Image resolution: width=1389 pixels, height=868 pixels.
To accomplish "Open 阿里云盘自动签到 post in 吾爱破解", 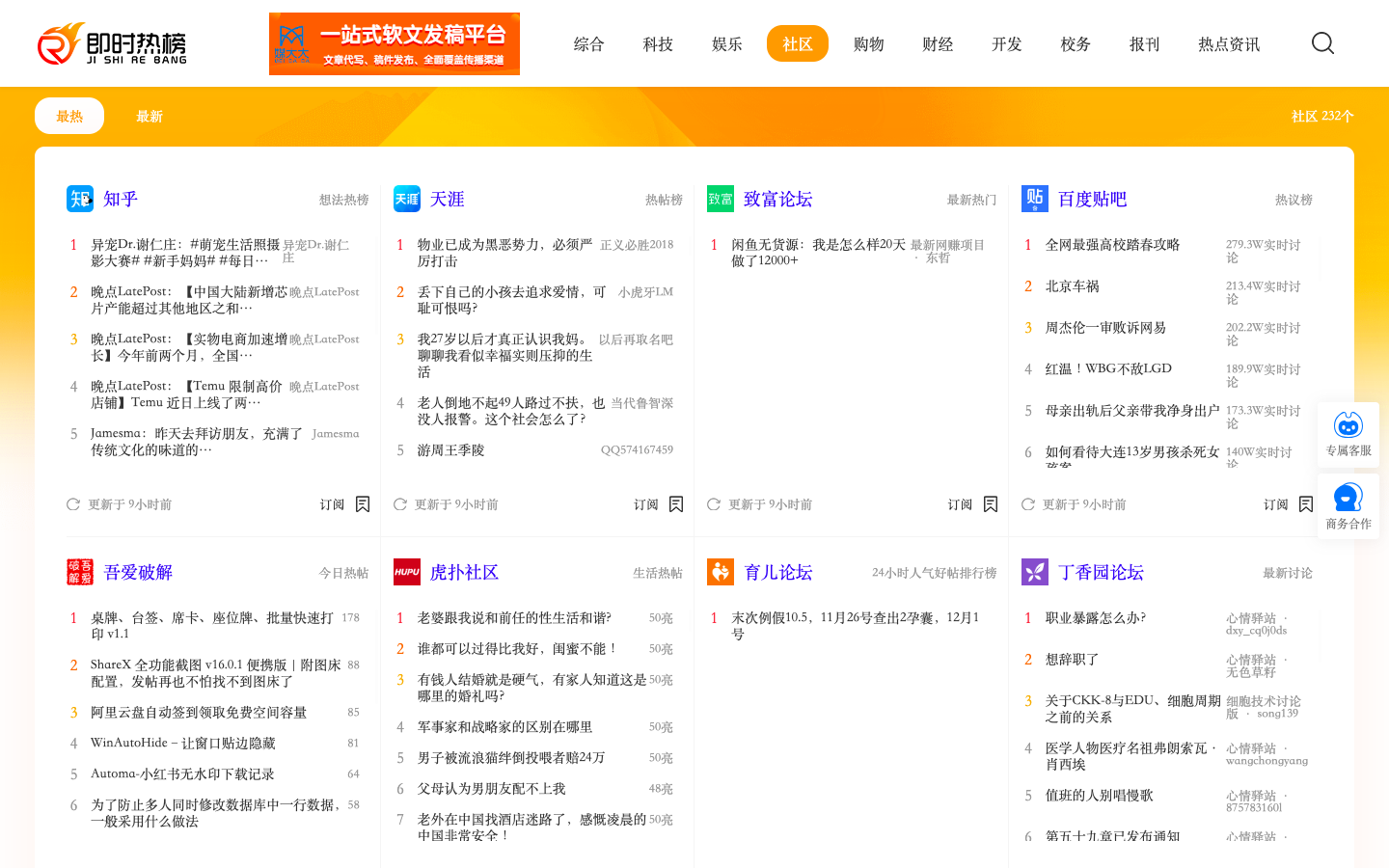I will click(199, 713).
